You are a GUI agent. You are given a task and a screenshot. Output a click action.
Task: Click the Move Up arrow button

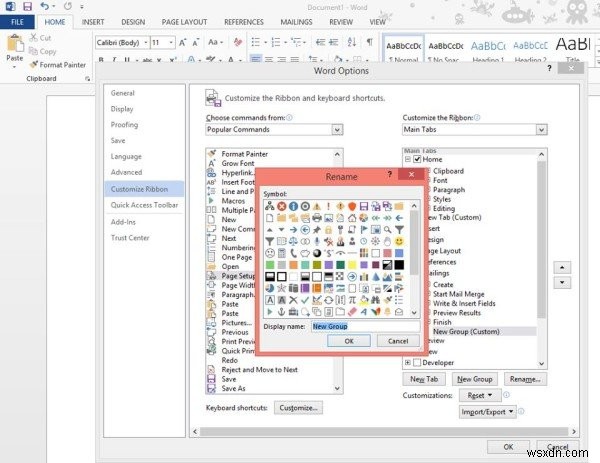pyautogui.click(x=562, y=267)
